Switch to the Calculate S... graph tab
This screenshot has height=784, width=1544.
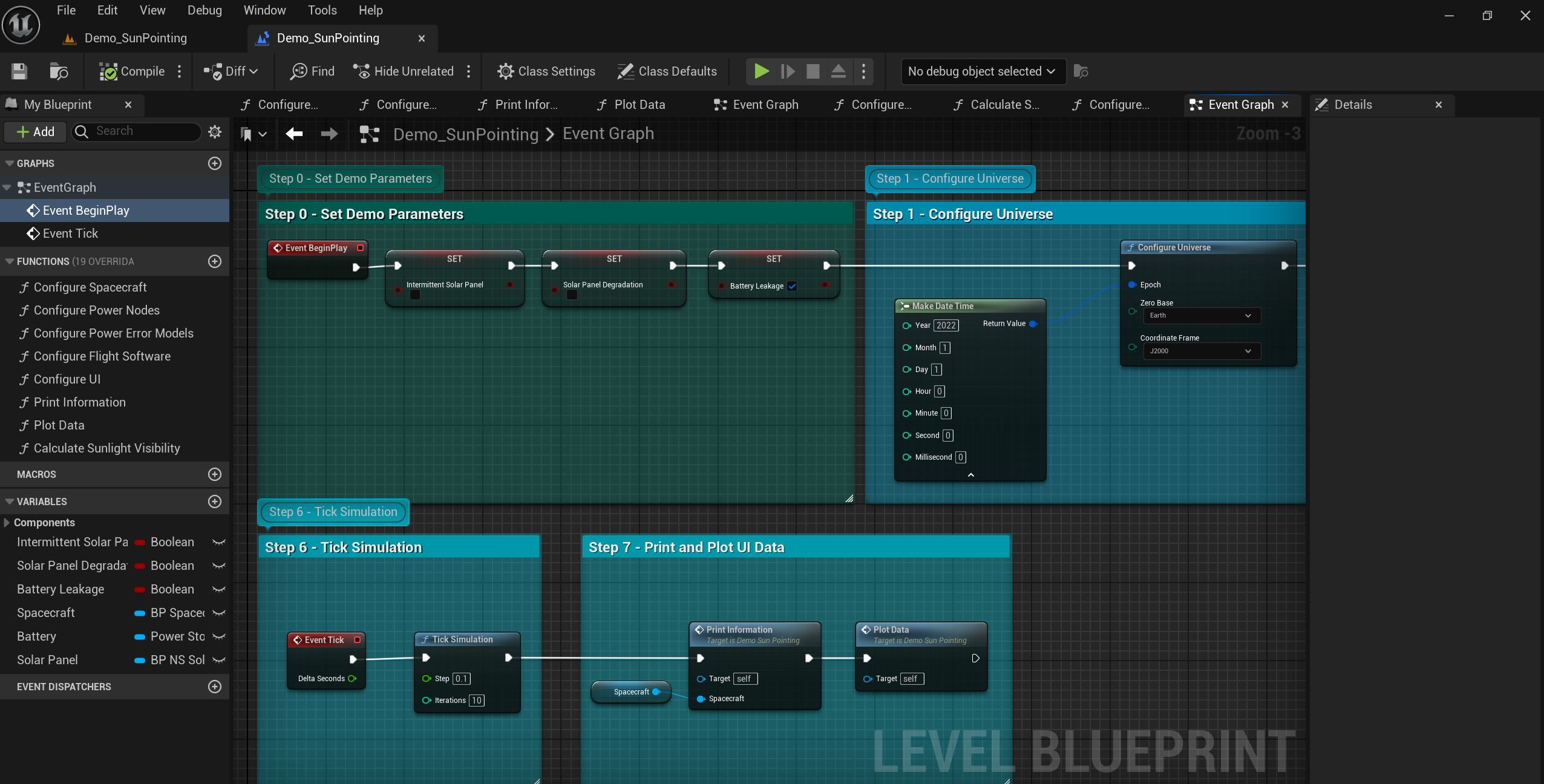coord(998,105)
